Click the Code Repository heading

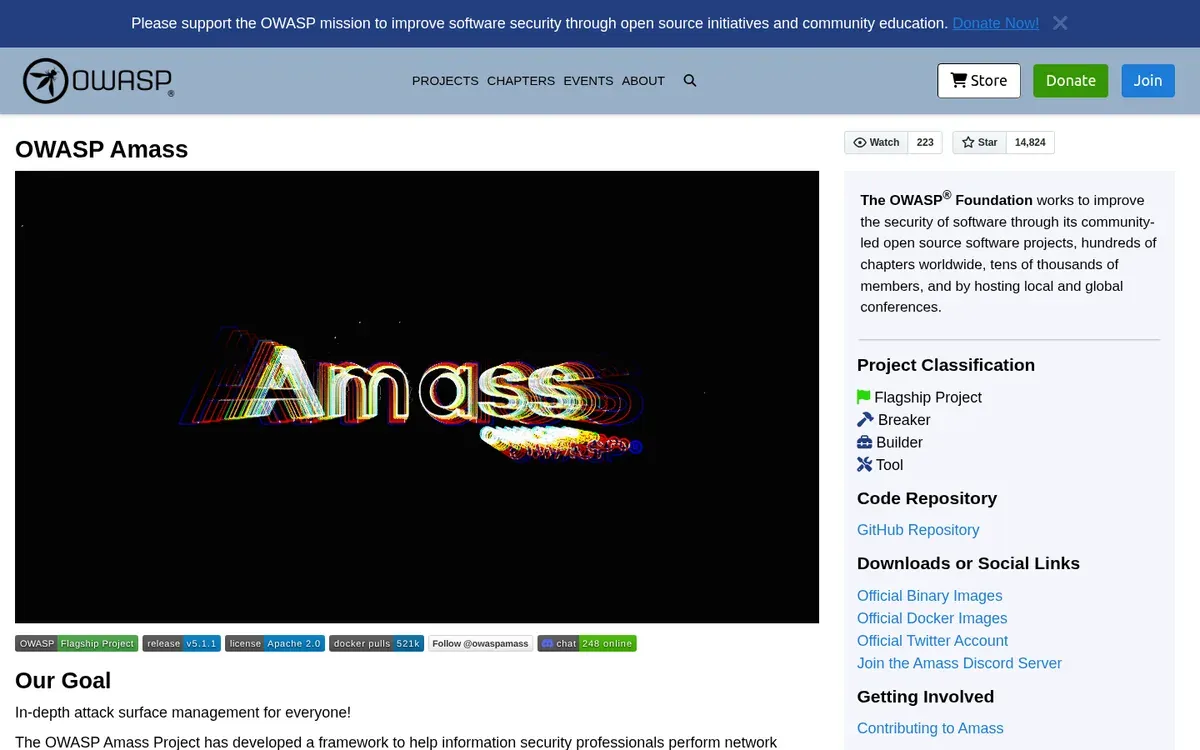point(927,498)
